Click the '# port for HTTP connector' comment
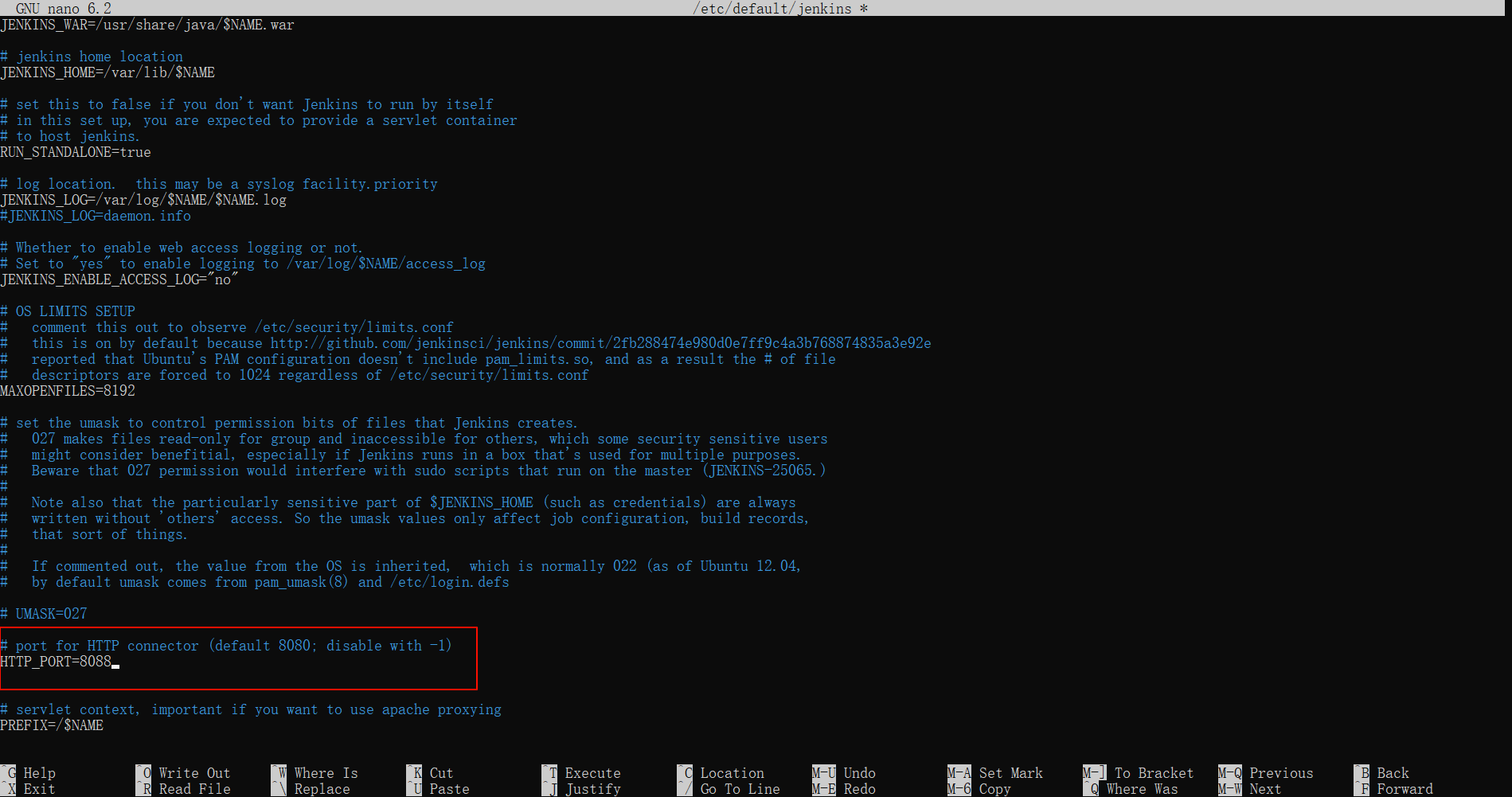The image size is (1512, 797). pos(226,646)
